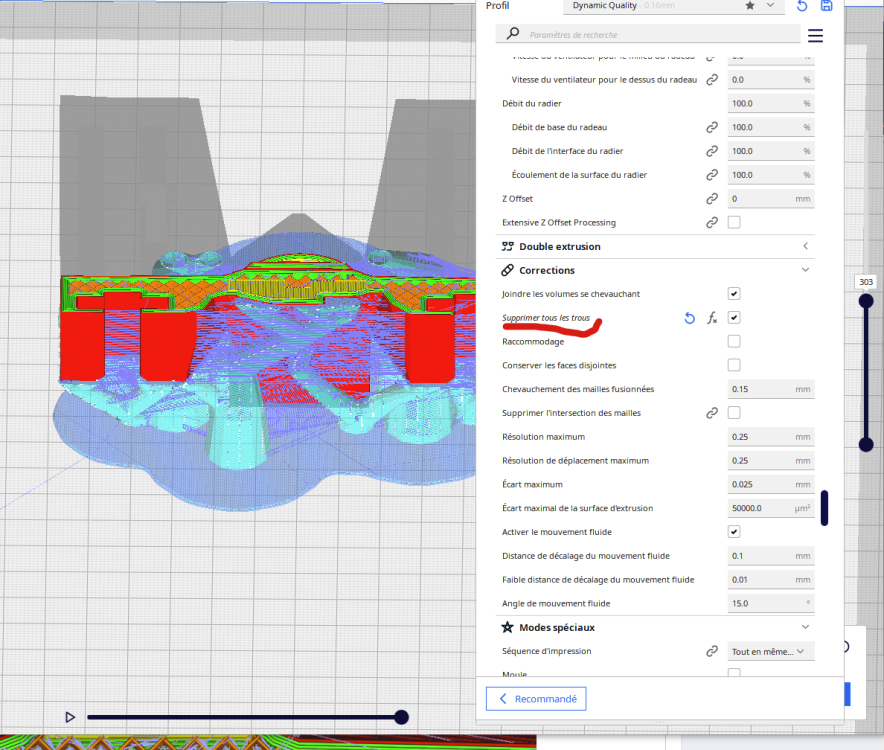Open the settings visibility hamburger menu
The height and width of the screenshot is (750, 884).
point(815,35)
